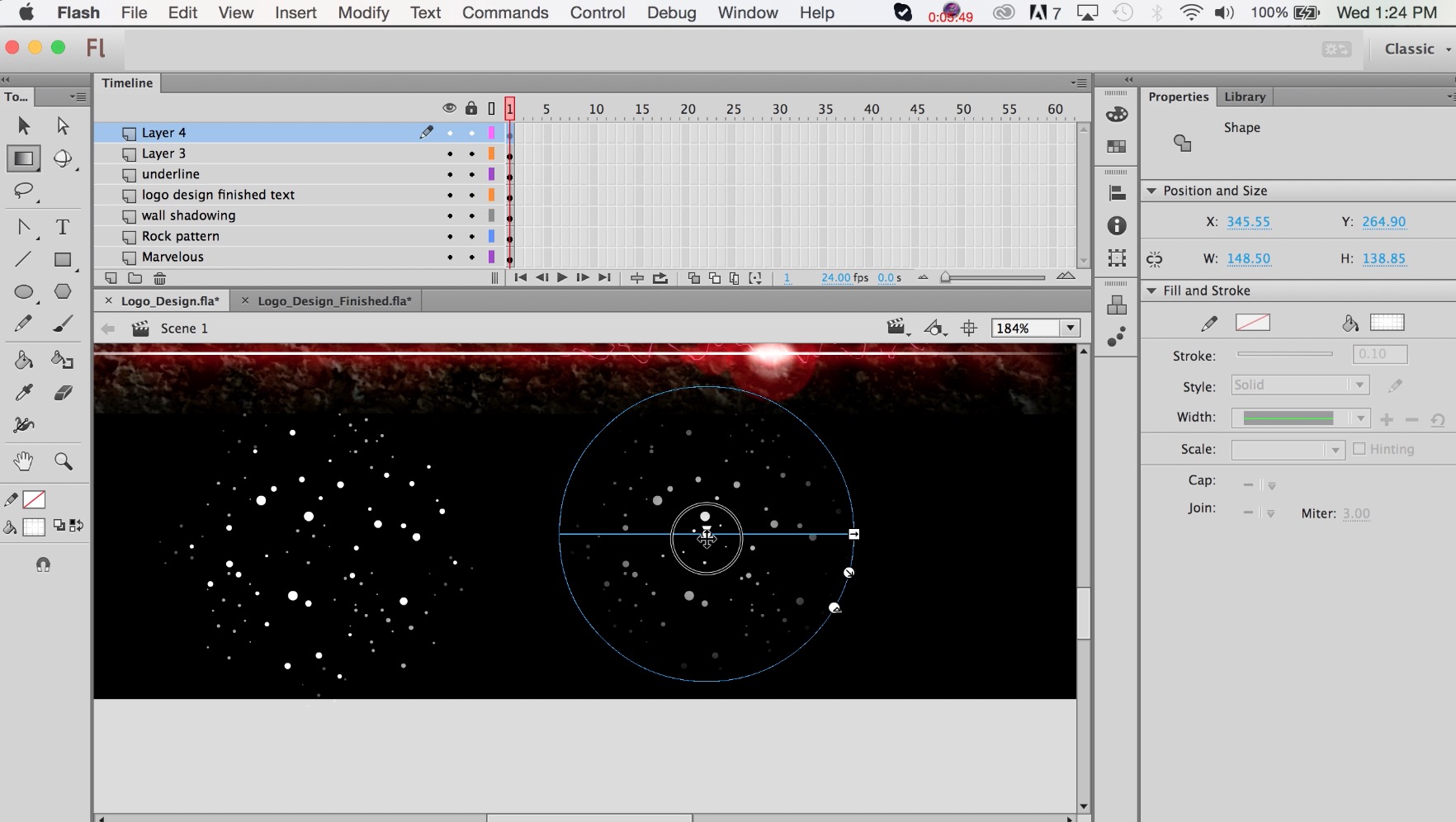
Task: Select the Text tool
Action: click(x=63, y=226)
